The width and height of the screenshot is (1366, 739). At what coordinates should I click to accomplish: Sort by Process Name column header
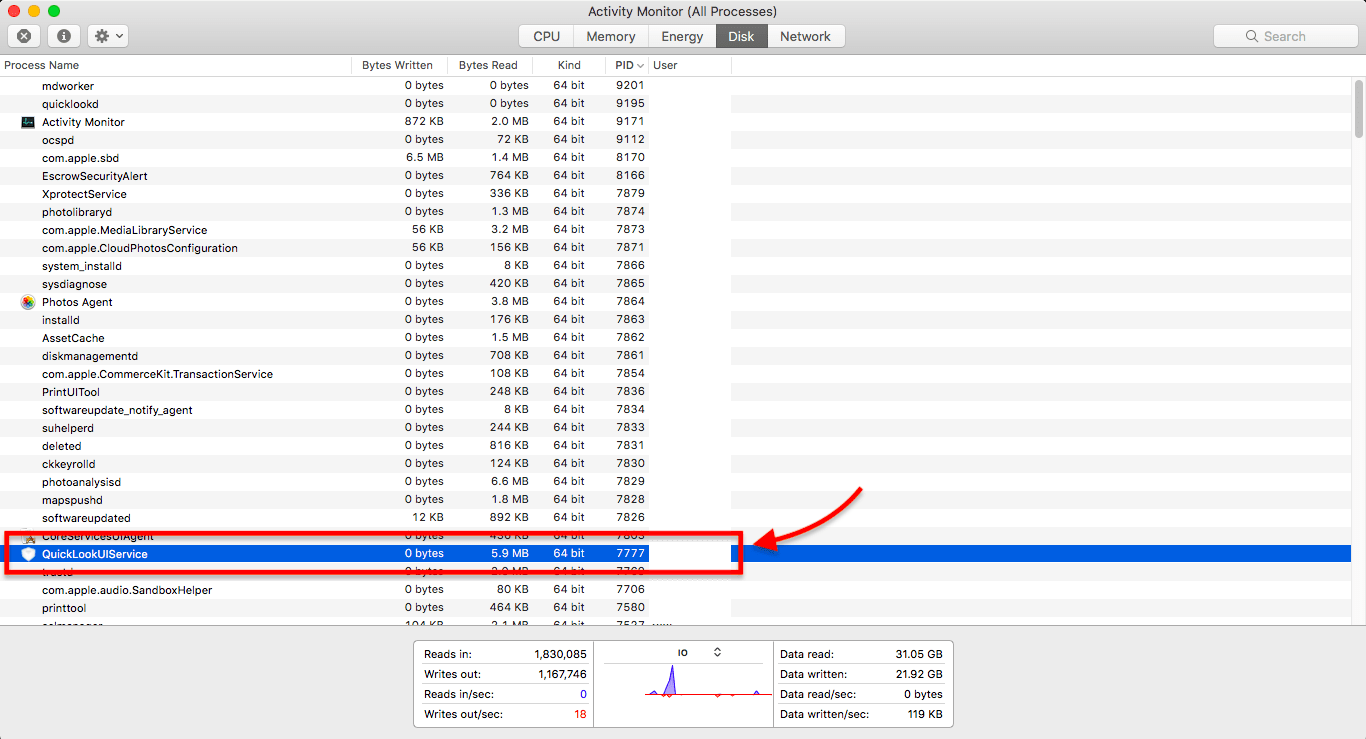pos(175,65)
